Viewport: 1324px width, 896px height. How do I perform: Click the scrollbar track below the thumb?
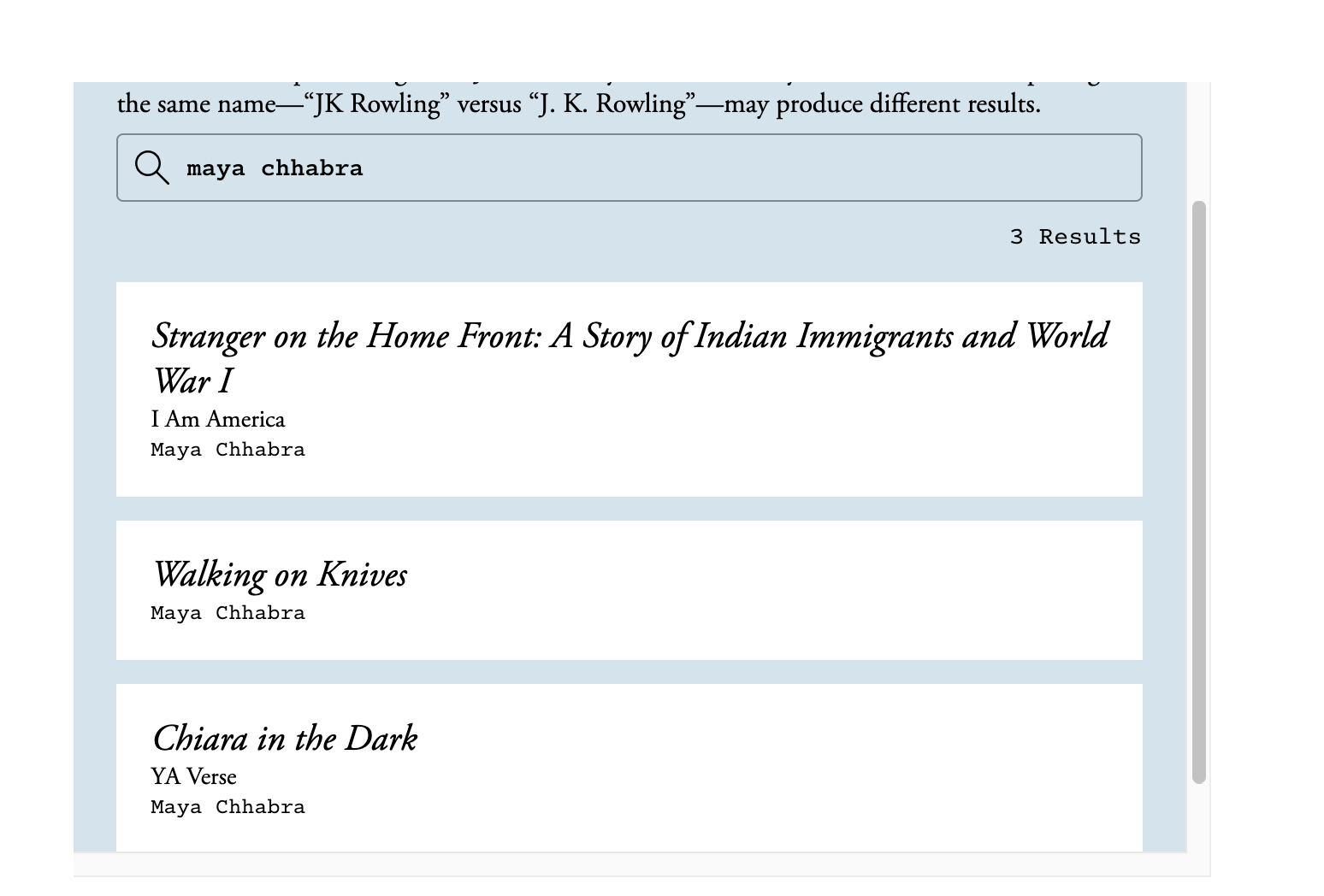[x=1198, y=818]
